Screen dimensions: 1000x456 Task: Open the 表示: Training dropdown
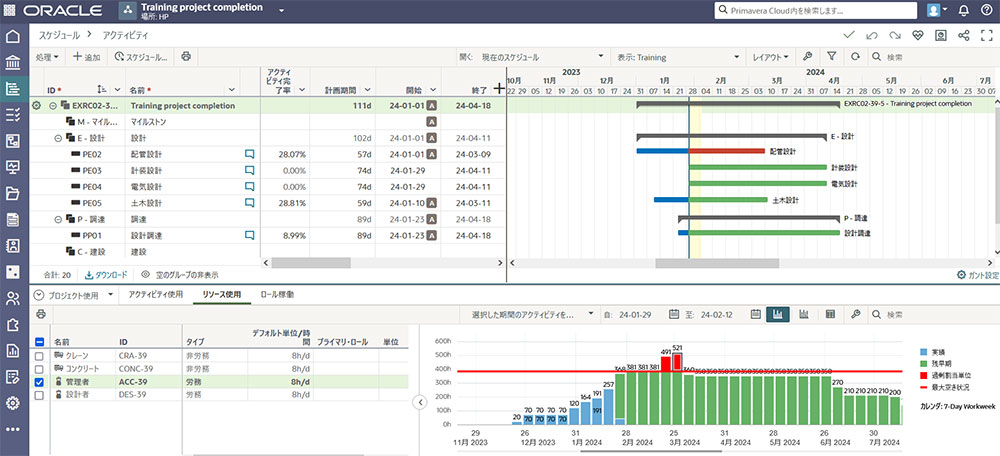click(x=678, y=57)
